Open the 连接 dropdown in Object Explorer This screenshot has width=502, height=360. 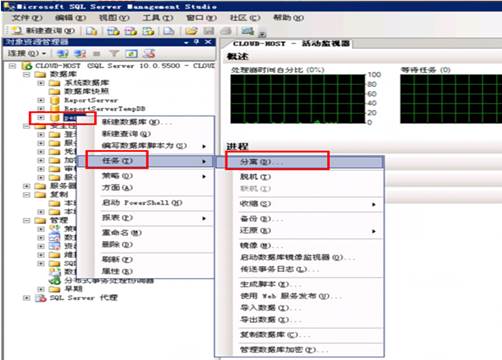[x=27, y=53]
